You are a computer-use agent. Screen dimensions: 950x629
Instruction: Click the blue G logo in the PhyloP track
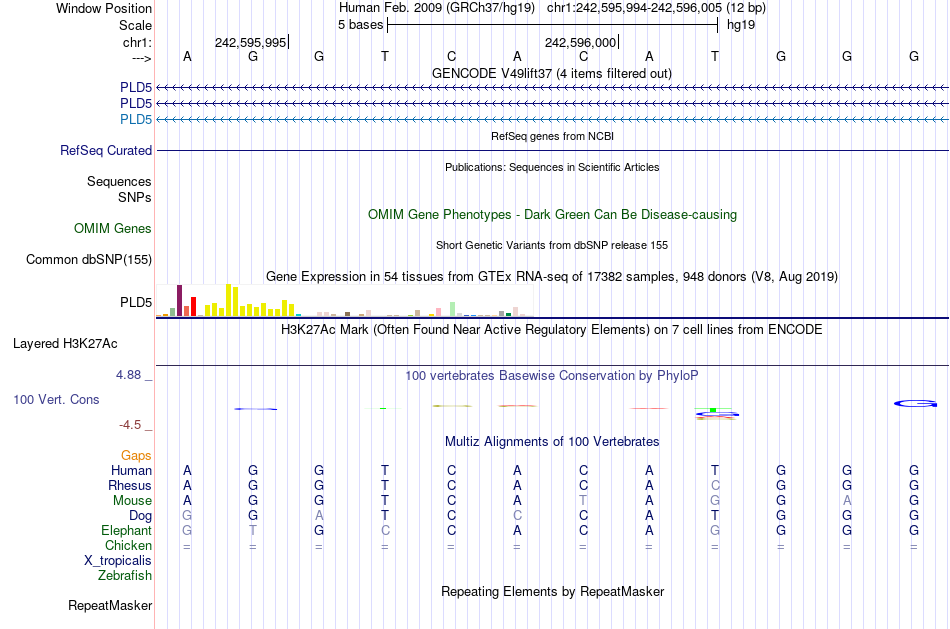[x=915, y=403]
